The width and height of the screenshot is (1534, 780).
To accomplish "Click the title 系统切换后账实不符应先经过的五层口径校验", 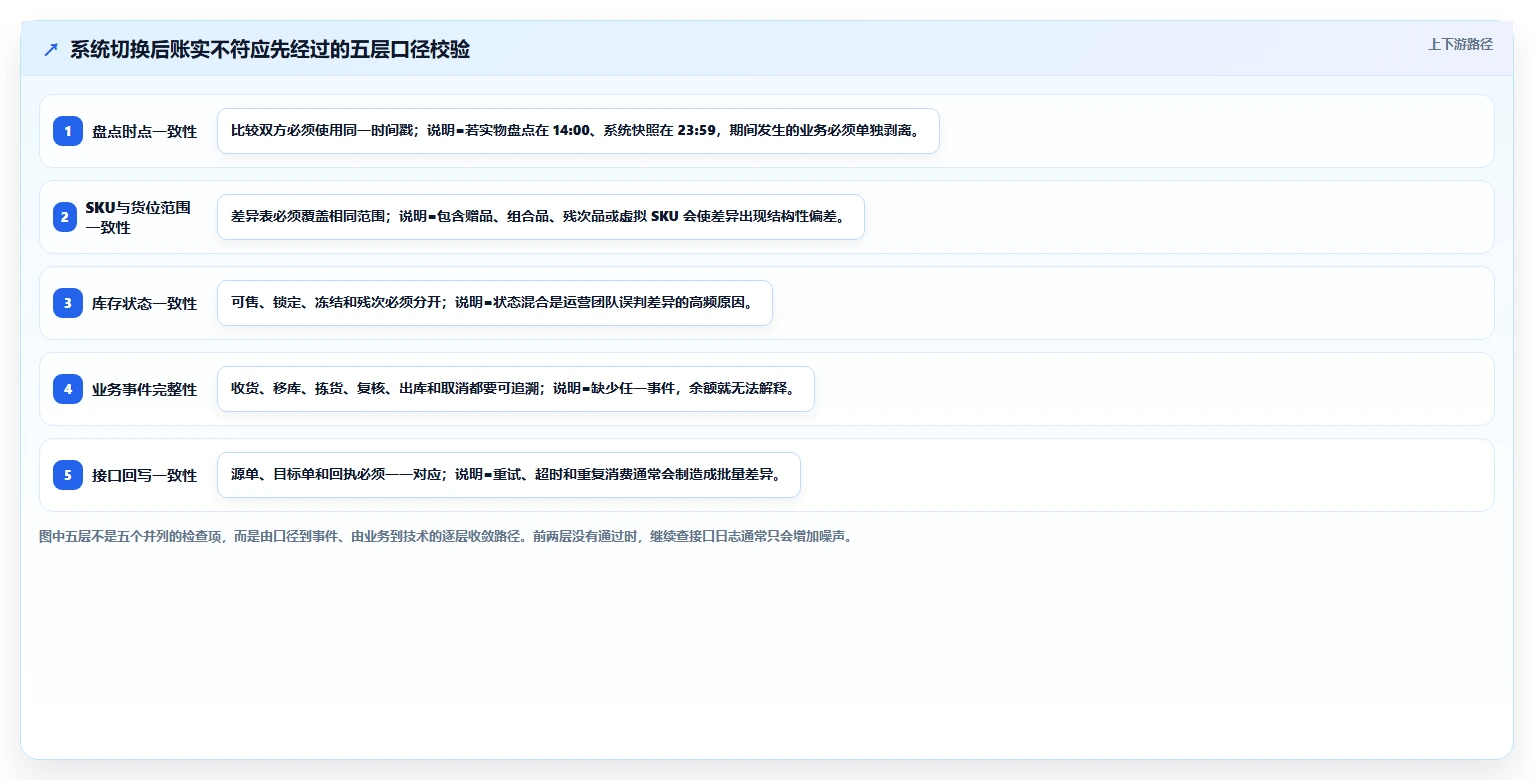I will pos(270,50).
